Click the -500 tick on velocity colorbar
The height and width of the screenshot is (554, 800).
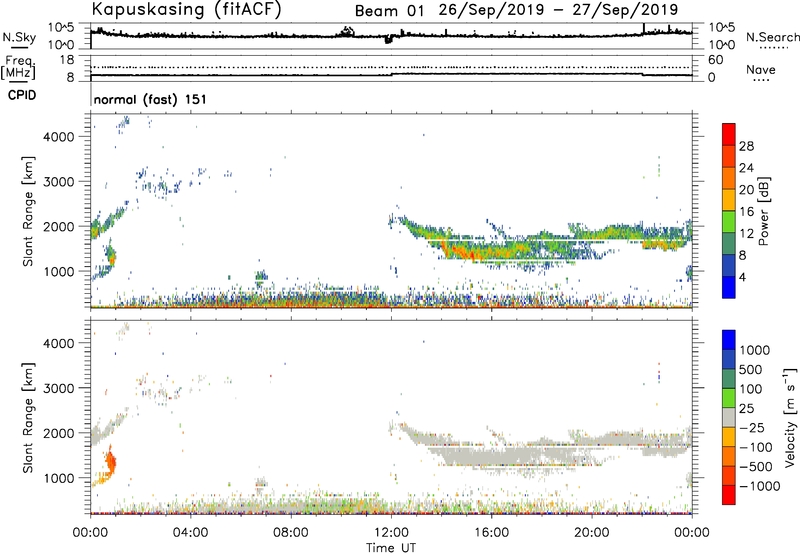(x=755, y=466)
